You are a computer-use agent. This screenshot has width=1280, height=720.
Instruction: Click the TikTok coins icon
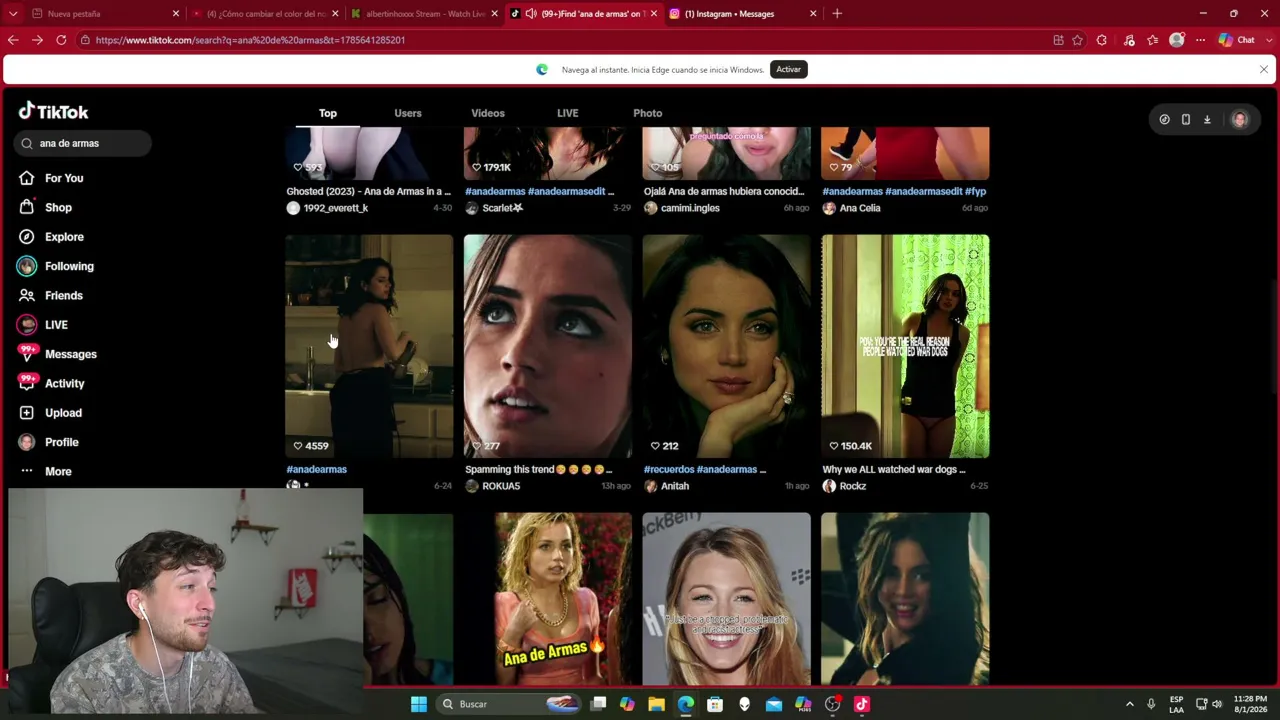[x=1164, y=119]
